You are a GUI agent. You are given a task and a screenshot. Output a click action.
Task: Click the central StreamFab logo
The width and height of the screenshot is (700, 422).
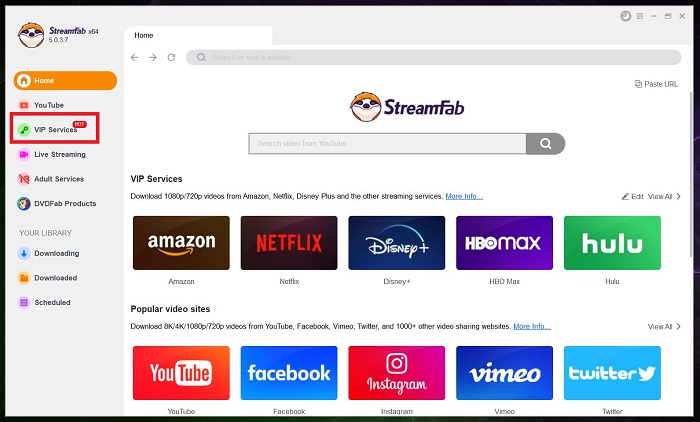click(x=407, y=107)
